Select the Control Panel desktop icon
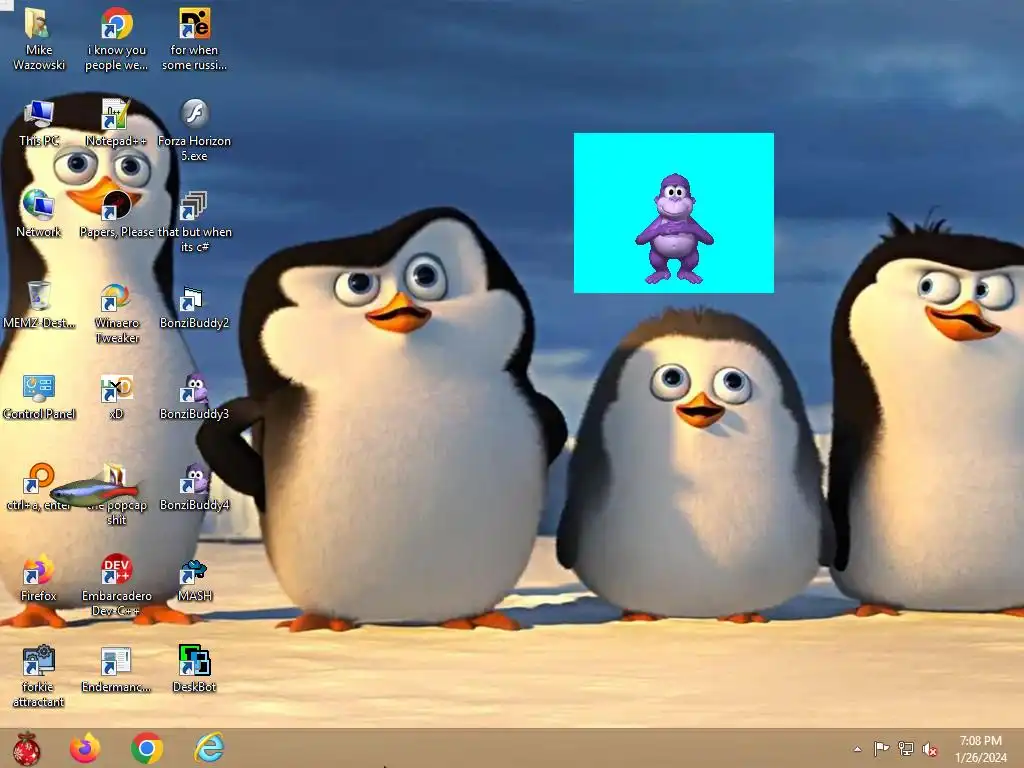The width and height of the screenshot is (1024, 768). [x=39, y=388]
